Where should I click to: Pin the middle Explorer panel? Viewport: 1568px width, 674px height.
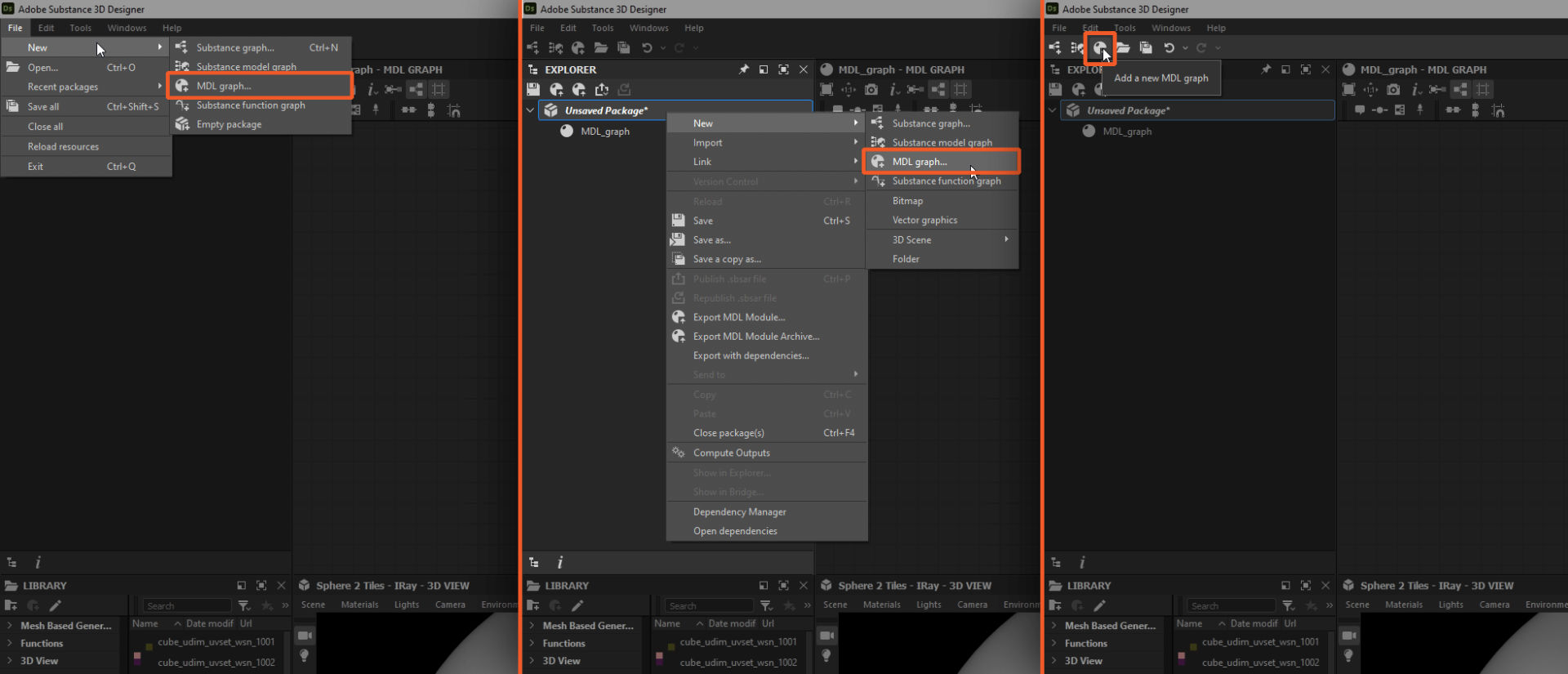[743, 69]
